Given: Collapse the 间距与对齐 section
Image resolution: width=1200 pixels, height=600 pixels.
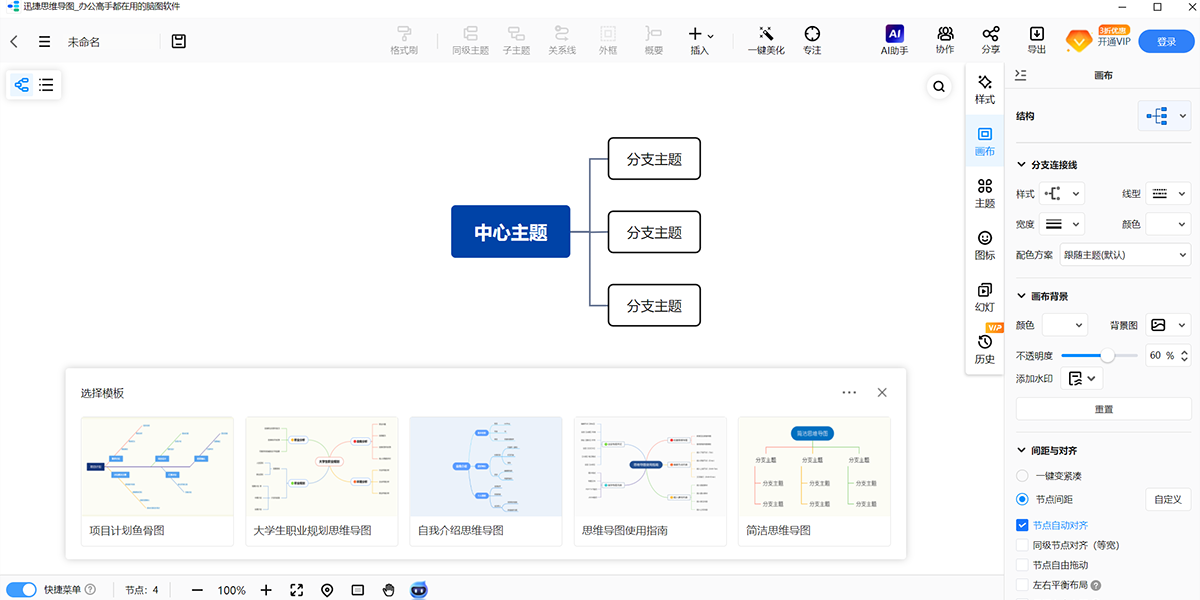Looking at the screenshot, I should 1021,451.
